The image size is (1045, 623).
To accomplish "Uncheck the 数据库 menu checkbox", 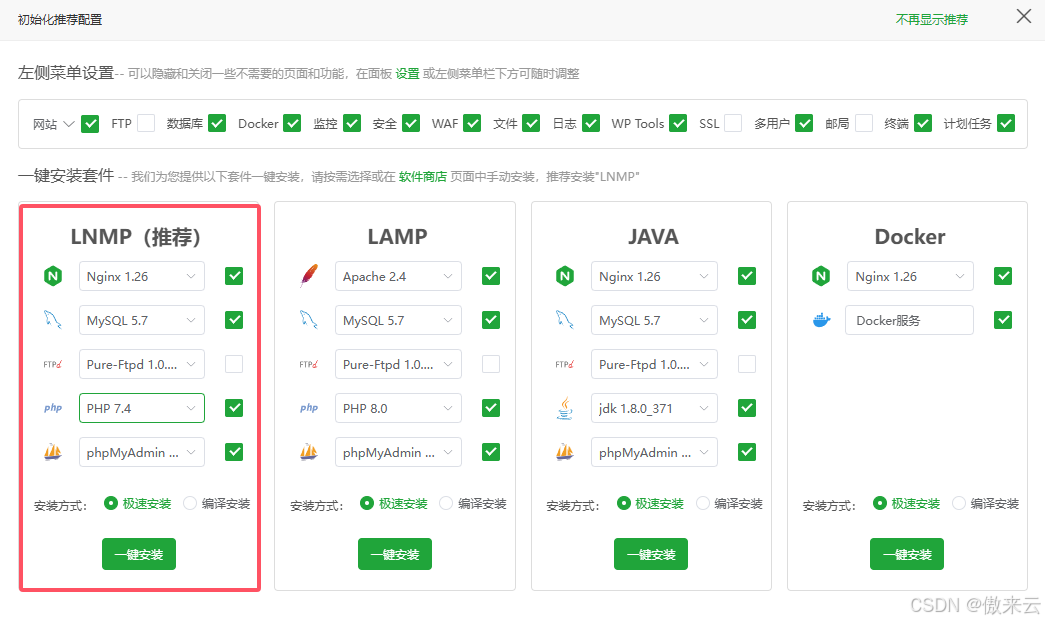I will pos(217,123).
